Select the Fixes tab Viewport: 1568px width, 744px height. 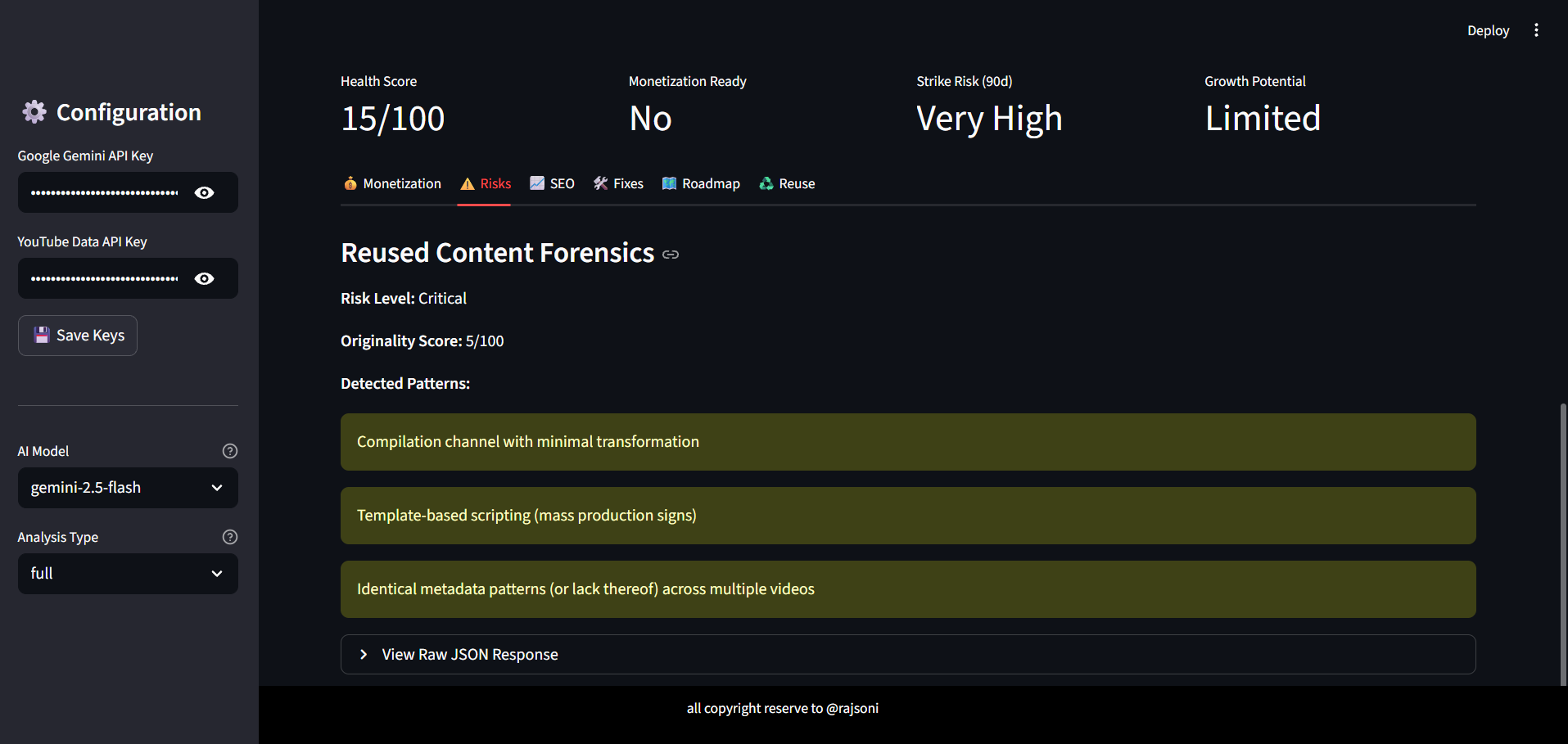618,183
